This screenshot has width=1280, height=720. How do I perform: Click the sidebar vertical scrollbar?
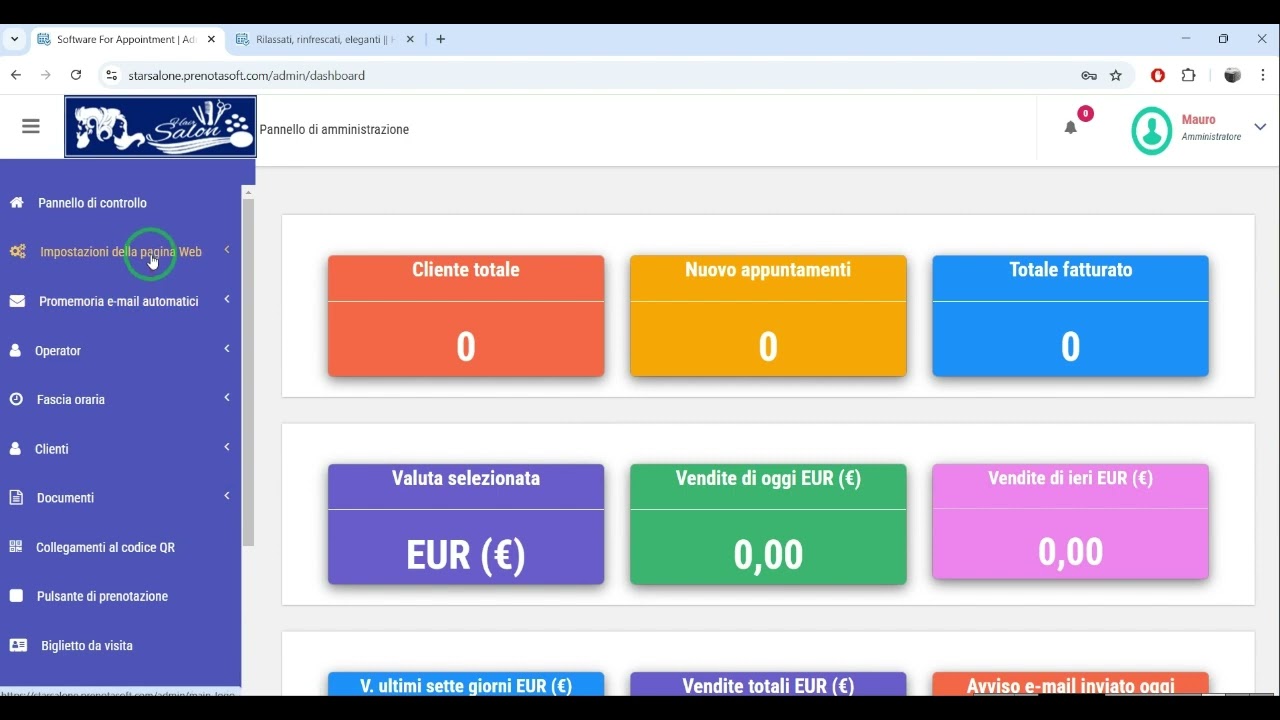coord(248,372)
